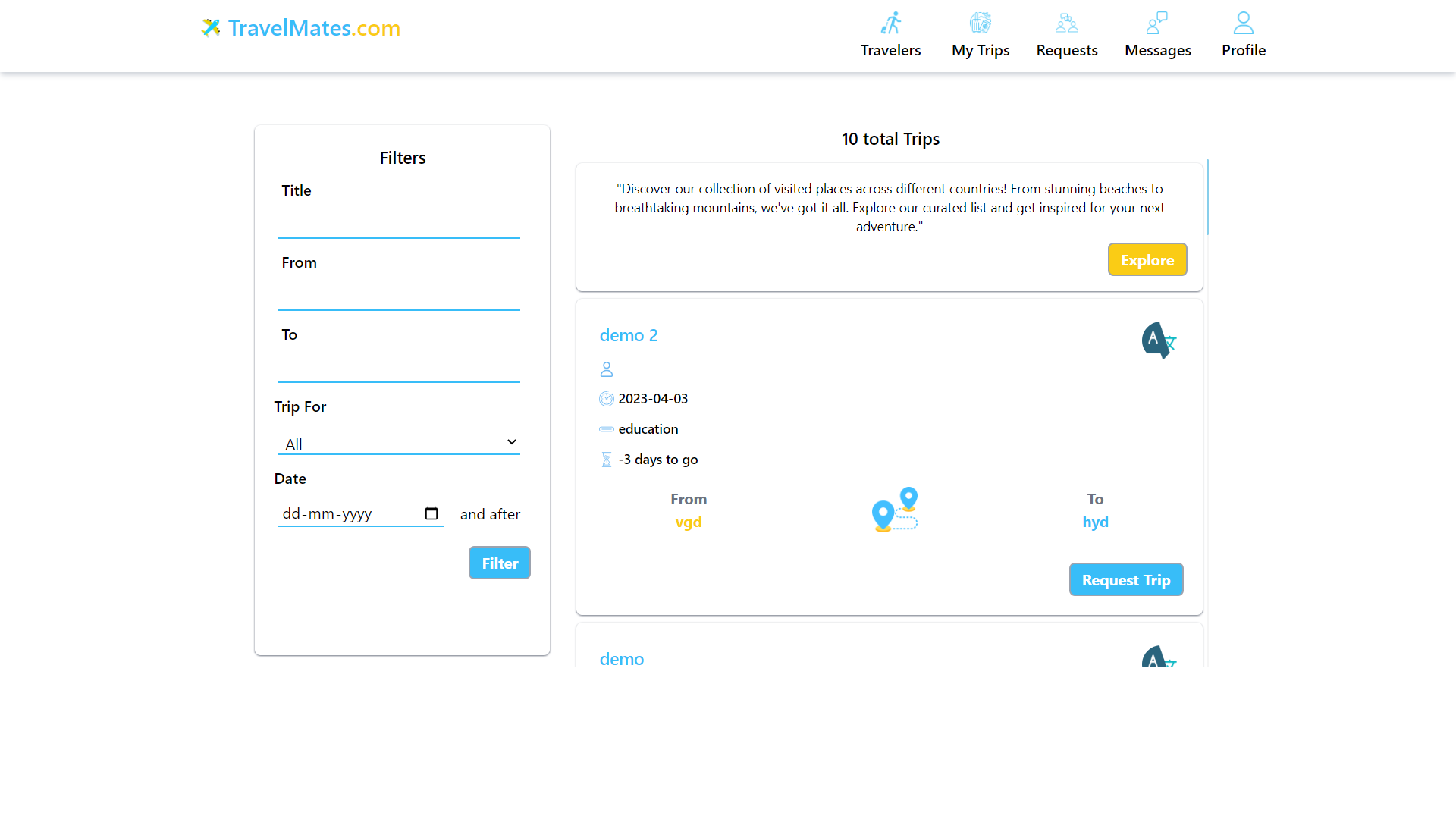Open the Messages menu label
This screenshot has height=819, width=1456.
[x=1157, y=50]
